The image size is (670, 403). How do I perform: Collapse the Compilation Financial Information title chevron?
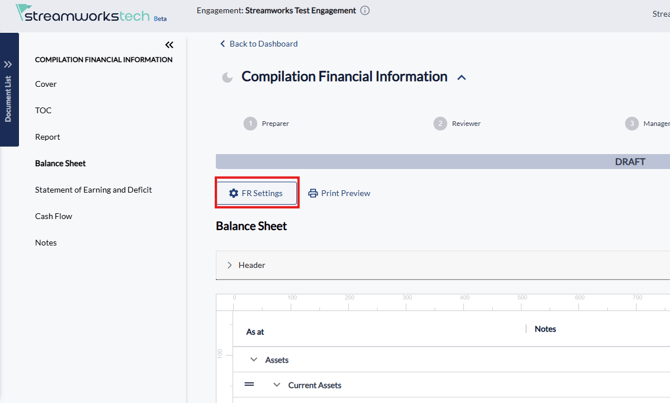[x=461, y=78]
